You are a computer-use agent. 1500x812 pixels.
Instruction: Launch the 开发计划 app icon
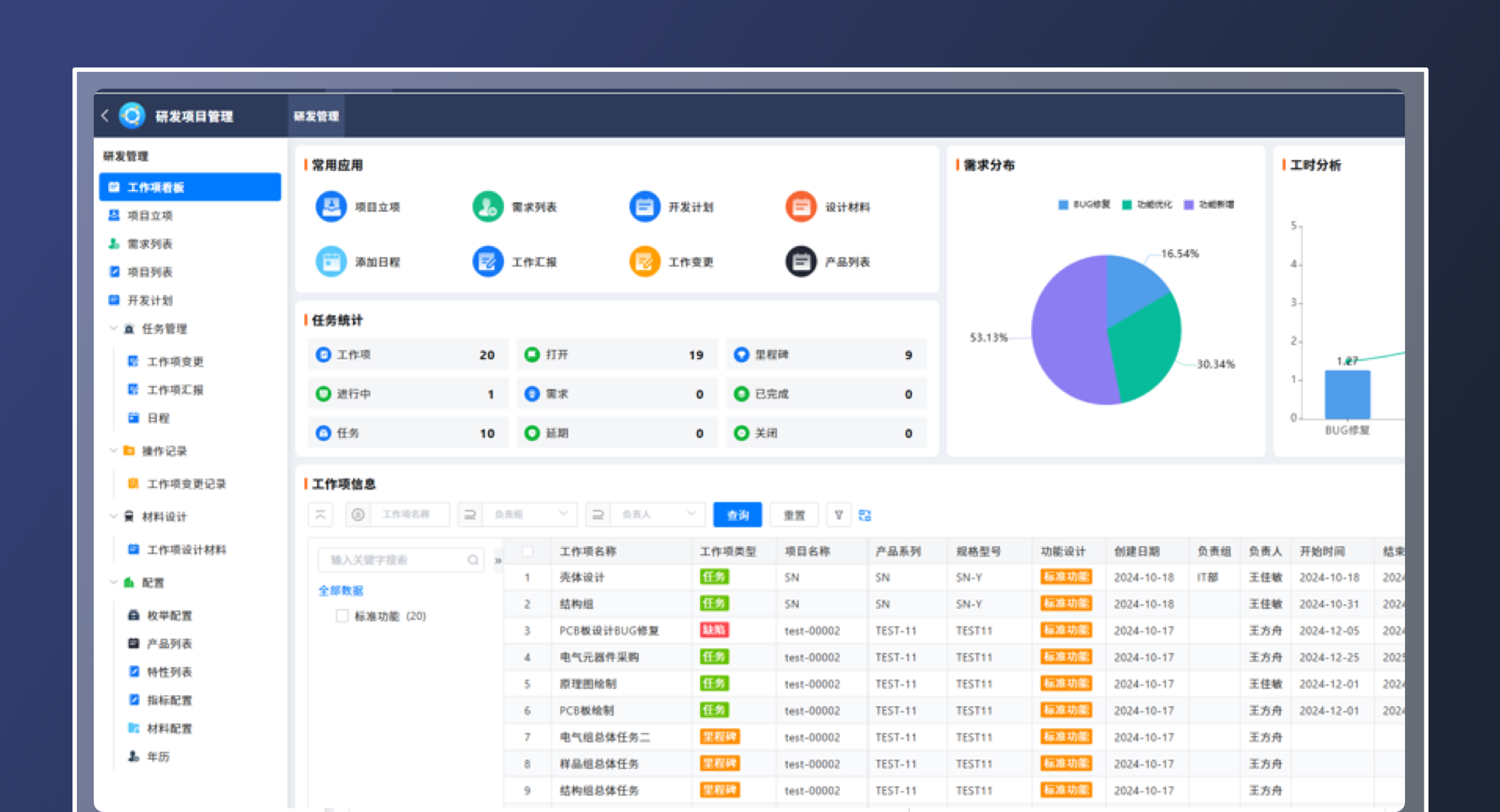click(x=644, y=207)
